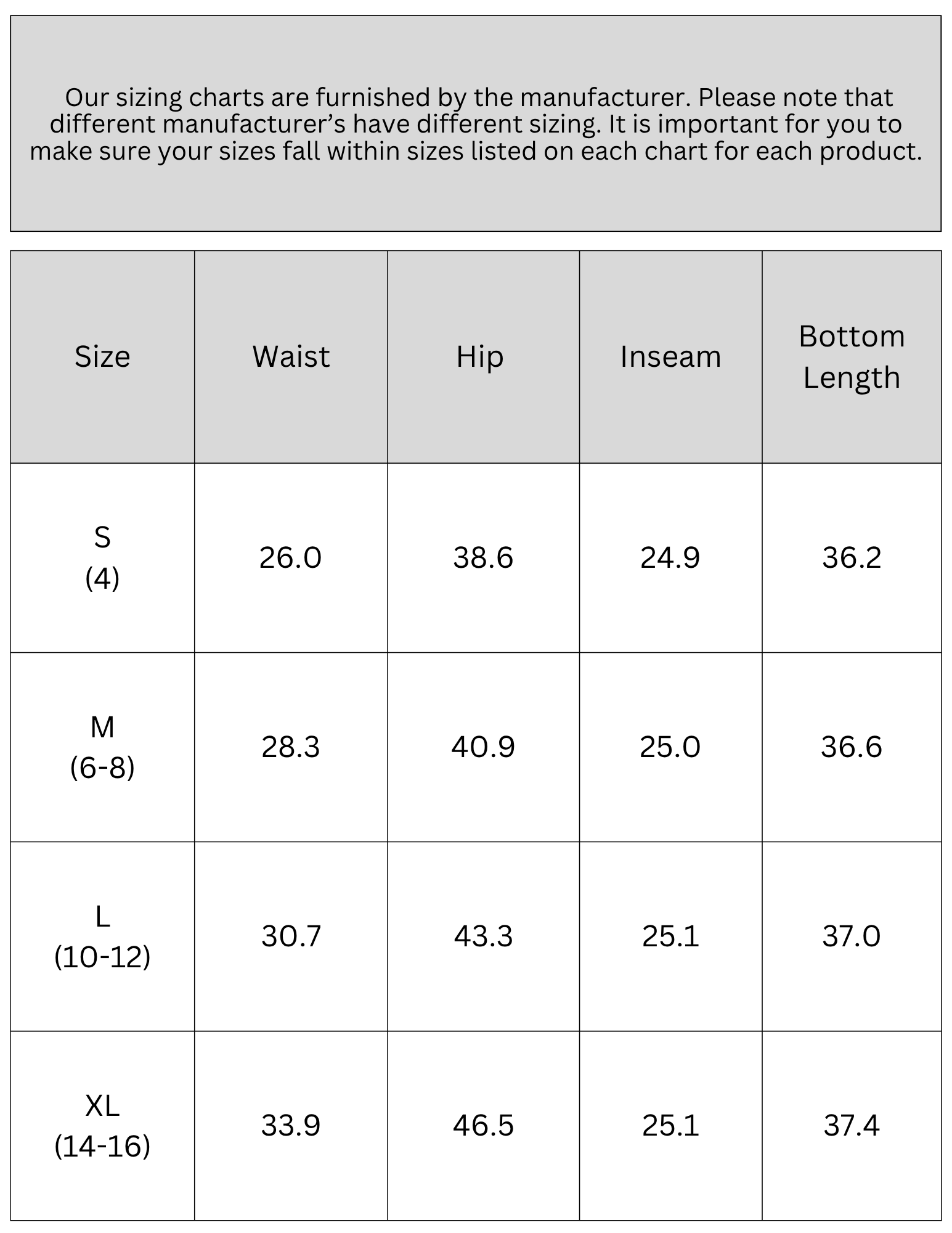Click waist value 30.7

[x=291, y=936]
